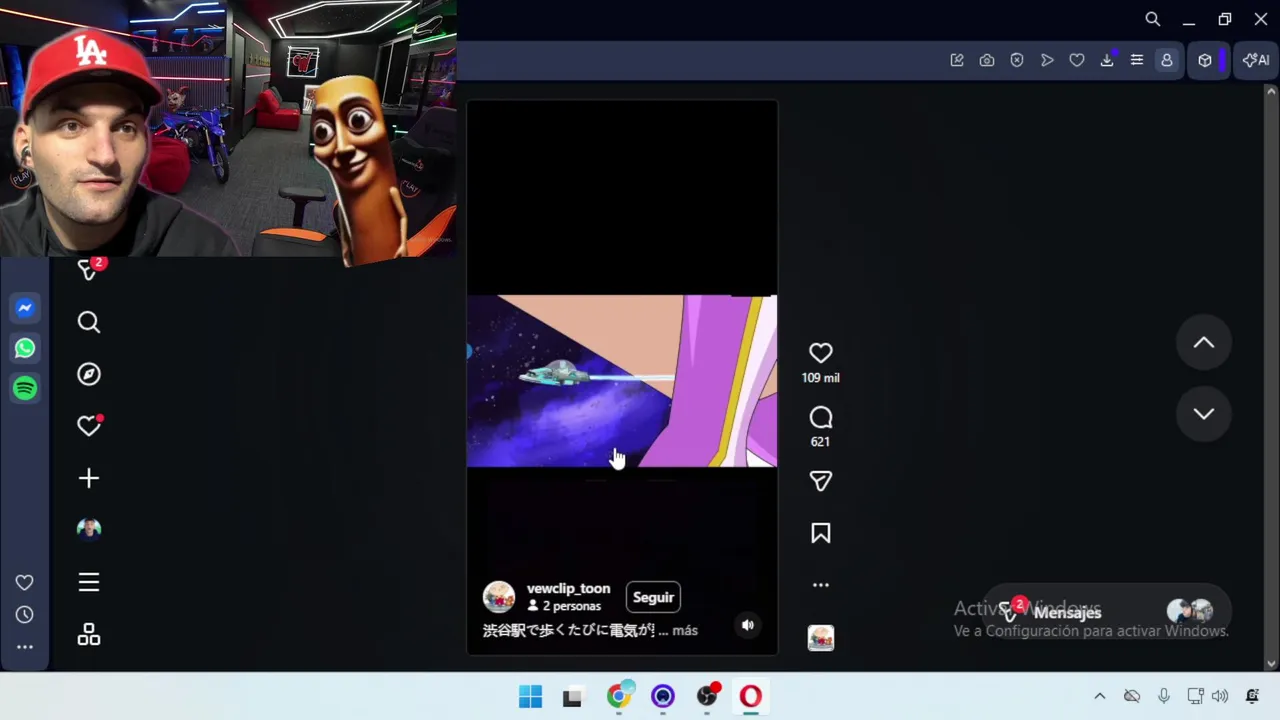The width and height of the screenshot is (1280, 720).
Task: Take a snapshot with Opera camera icon
Action: coord(987,60)
